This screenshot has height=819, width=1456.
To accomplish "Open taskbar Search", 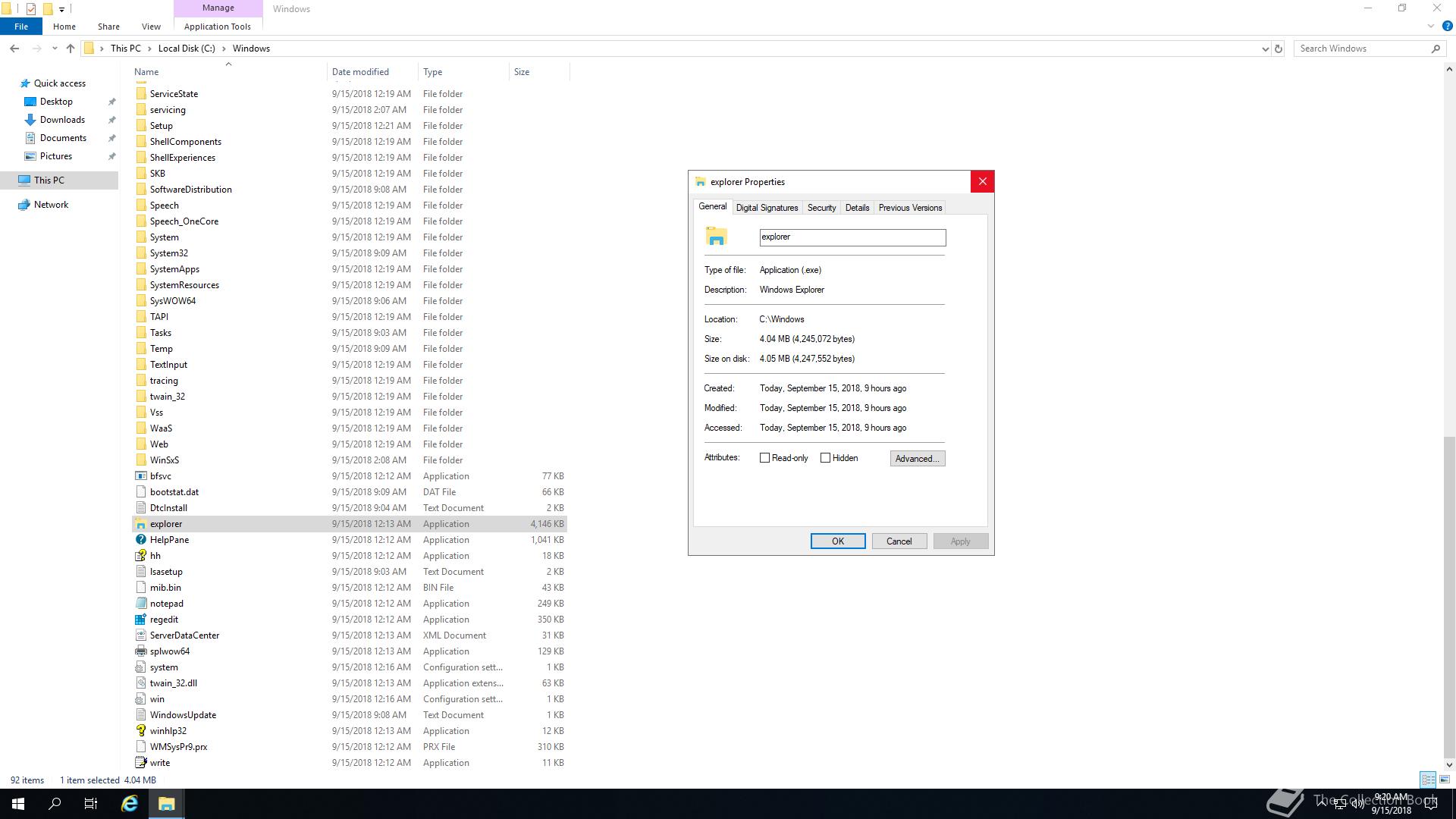I will coord(55,804).
